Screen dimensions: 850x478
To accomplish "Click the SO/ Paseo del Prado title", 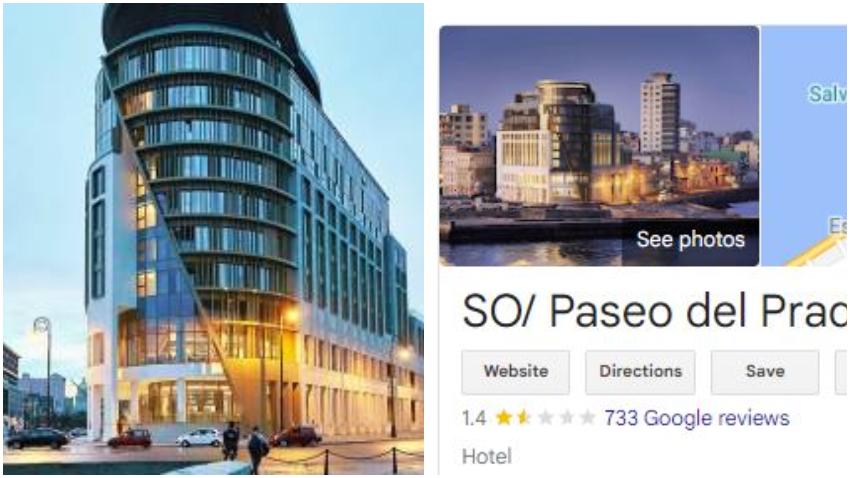I will click(x=654, y=312).
